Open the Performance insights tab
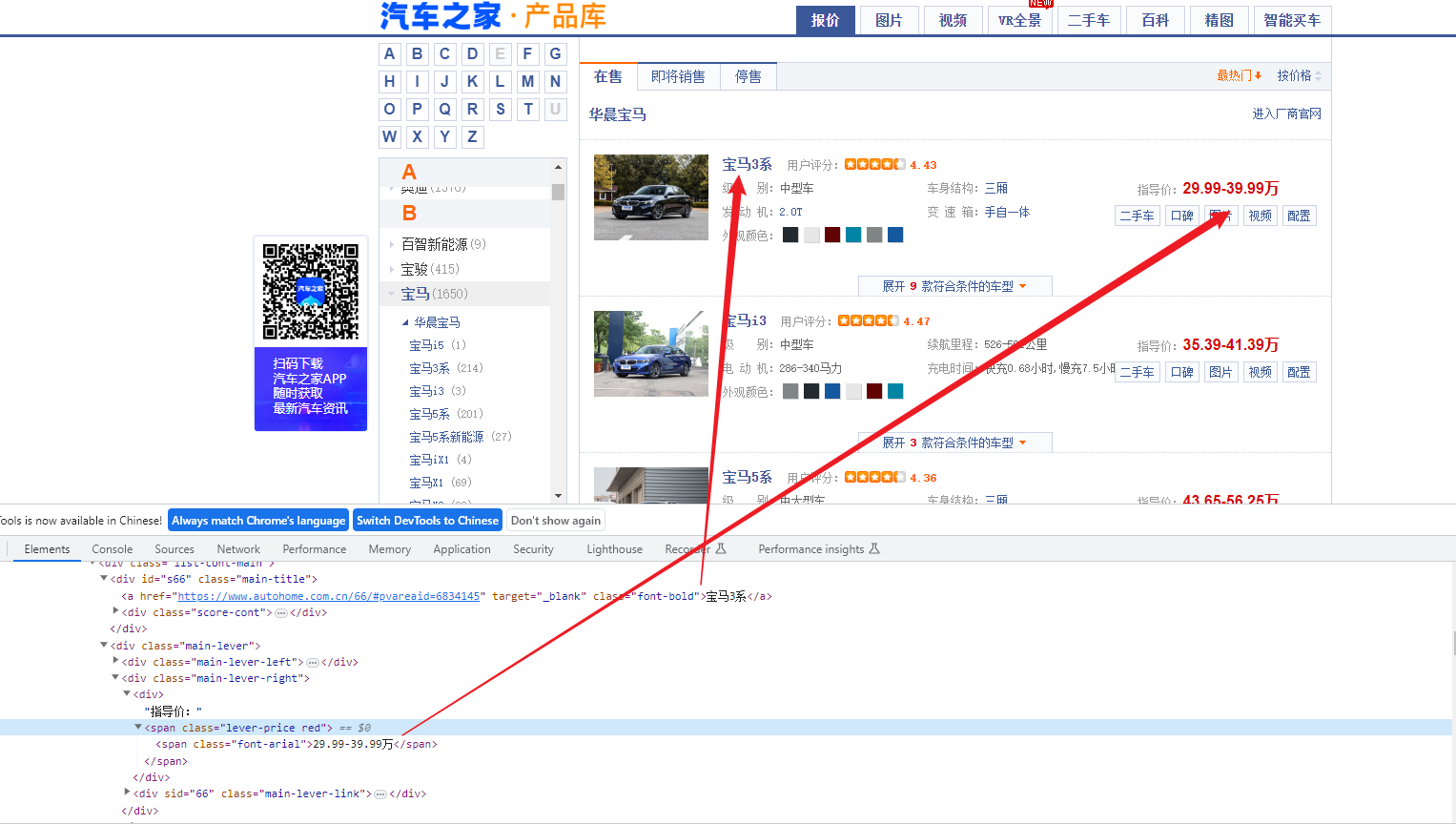Screen dimensions: 1456x824 click(819, 549)
